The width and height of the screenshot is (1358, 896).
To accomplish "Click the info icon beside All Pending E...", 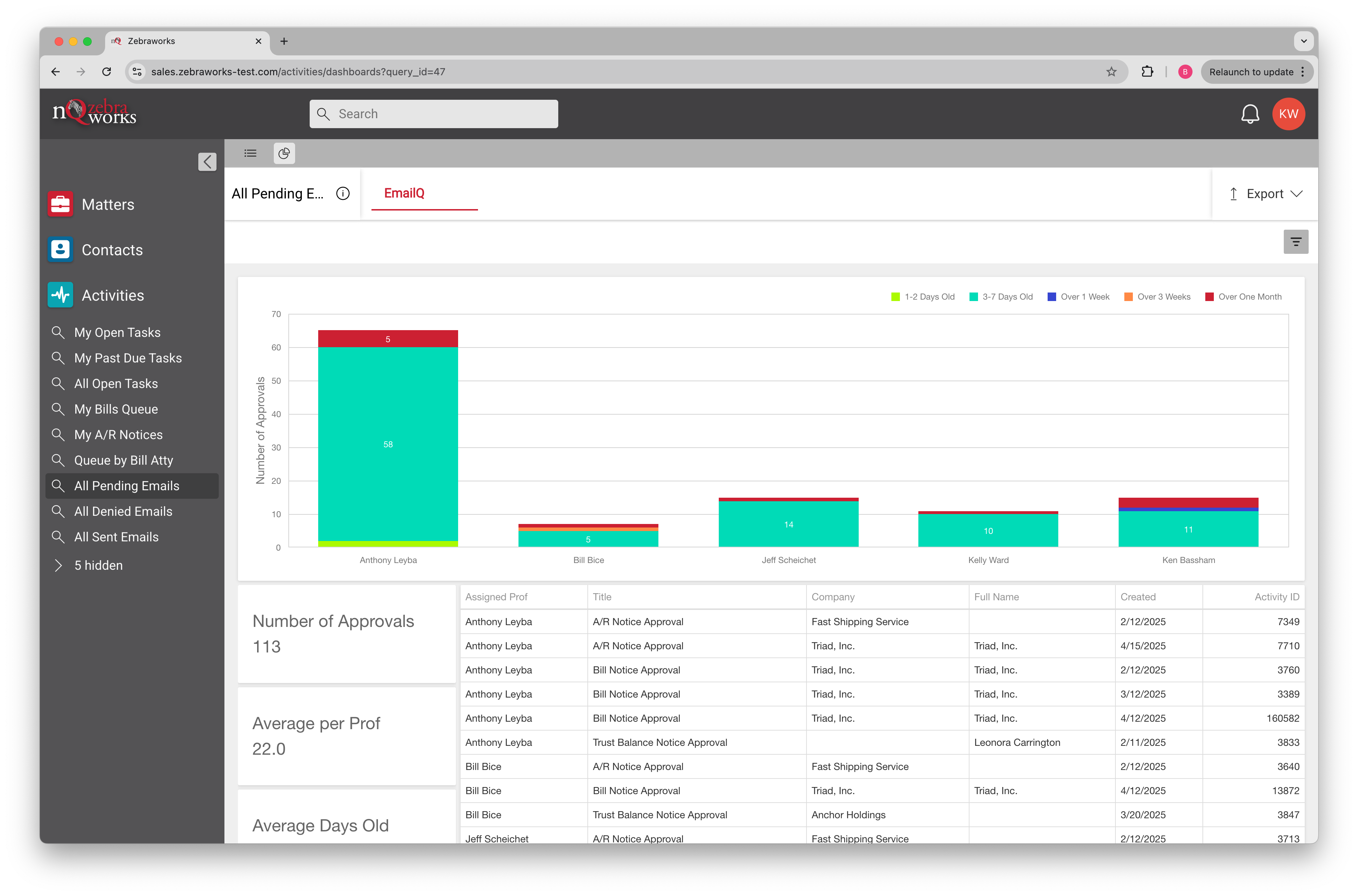I will (x=343, y=194).
